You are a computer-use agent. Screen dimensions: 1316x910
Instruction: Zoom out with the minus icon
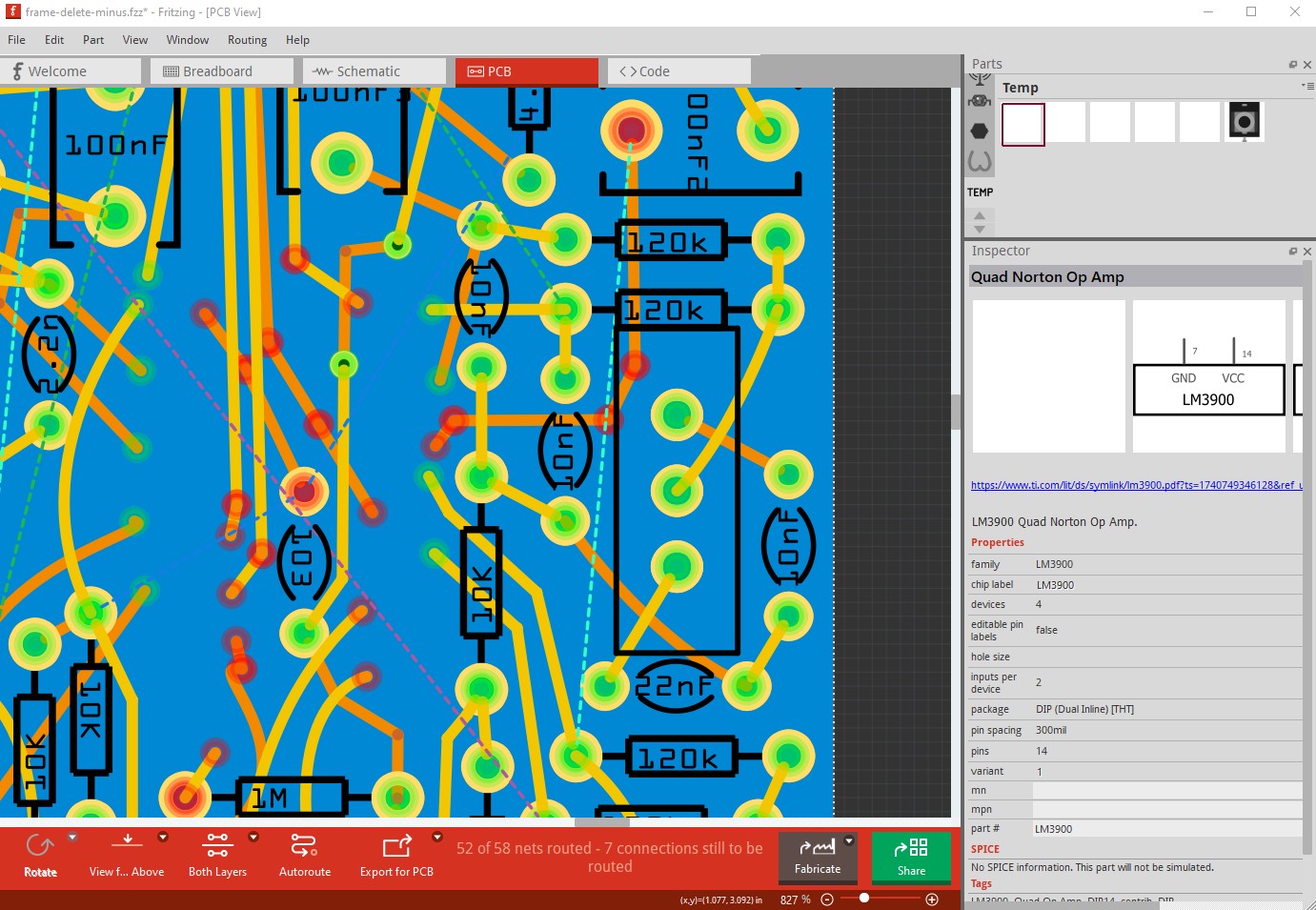coord(827,900)
